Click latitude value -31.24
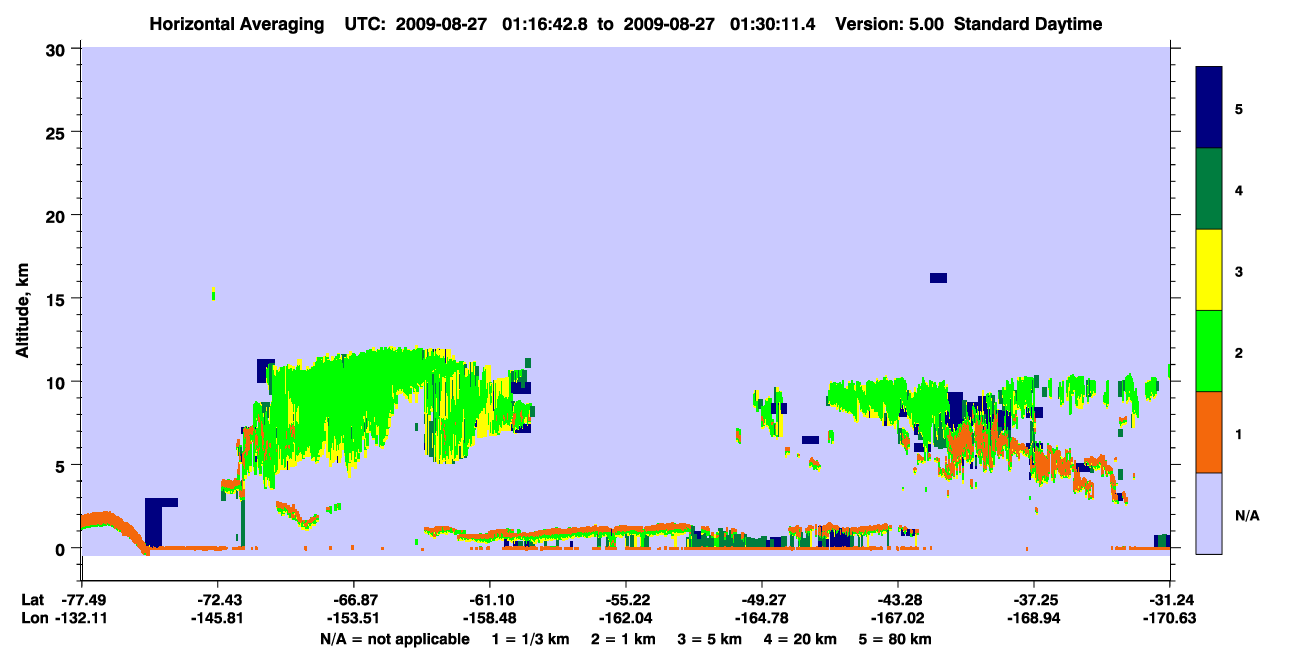This screenshot has width=1300, height=667. [1170, 600]
